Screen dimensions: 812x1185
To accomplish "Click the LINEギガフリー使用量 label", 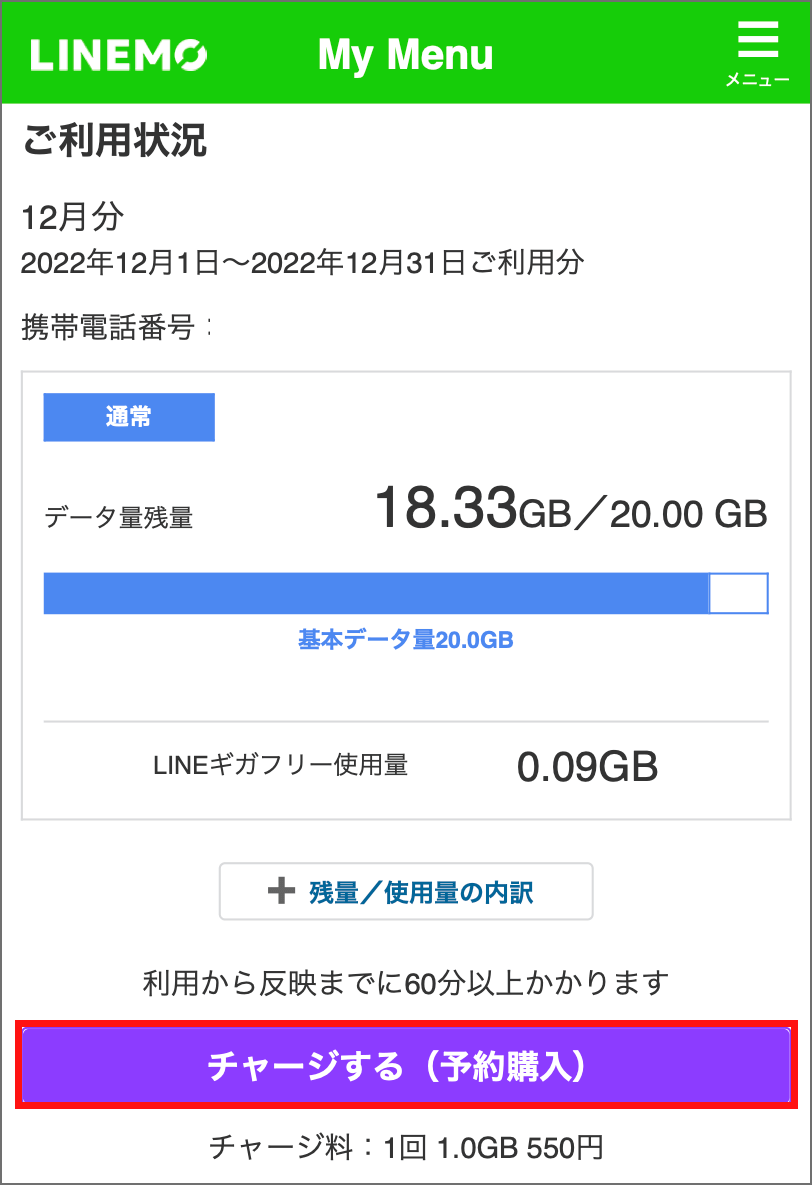I will 280,766.
